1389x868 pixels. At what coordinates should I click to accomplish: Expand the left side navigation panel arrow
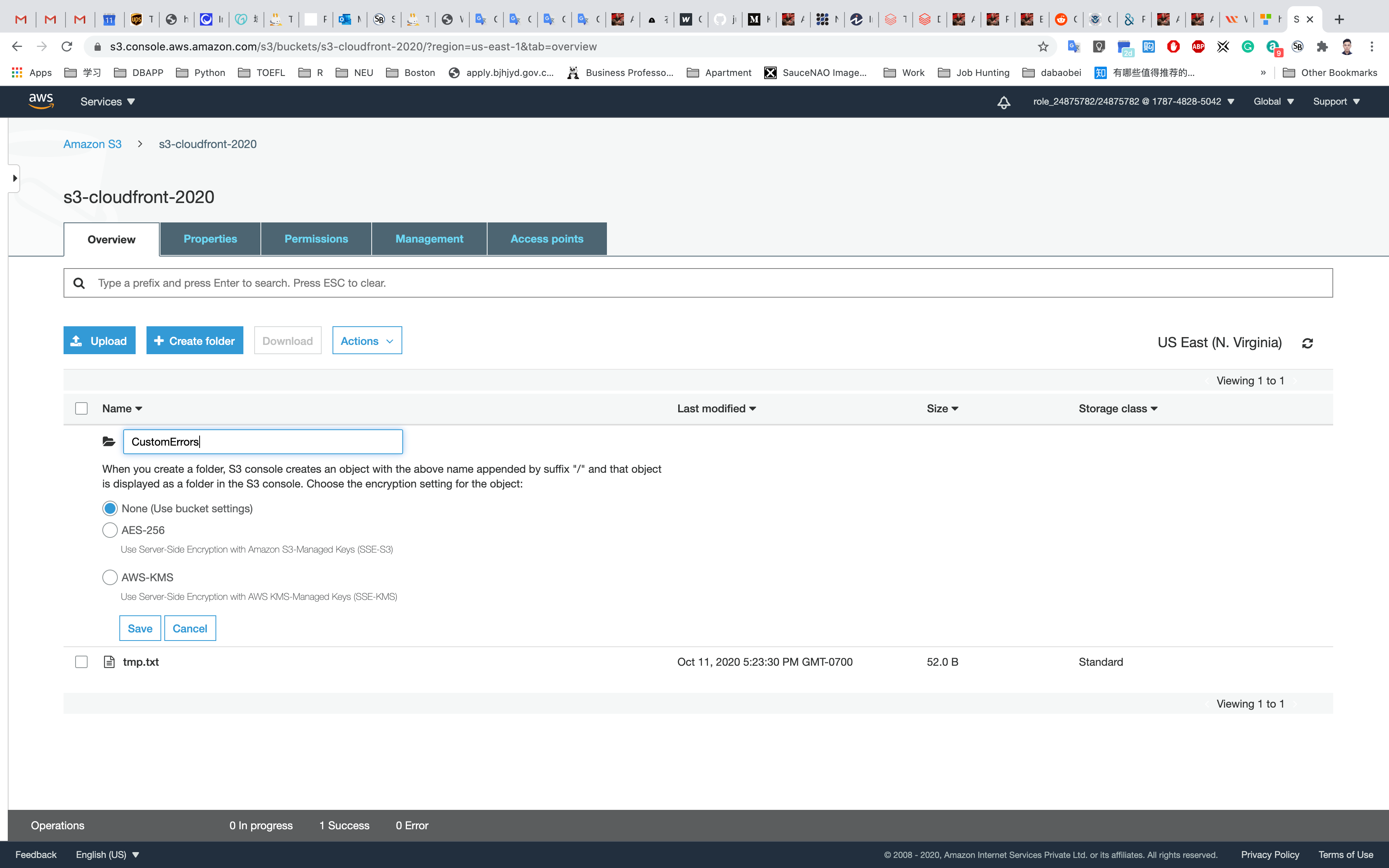coord(14,179)
